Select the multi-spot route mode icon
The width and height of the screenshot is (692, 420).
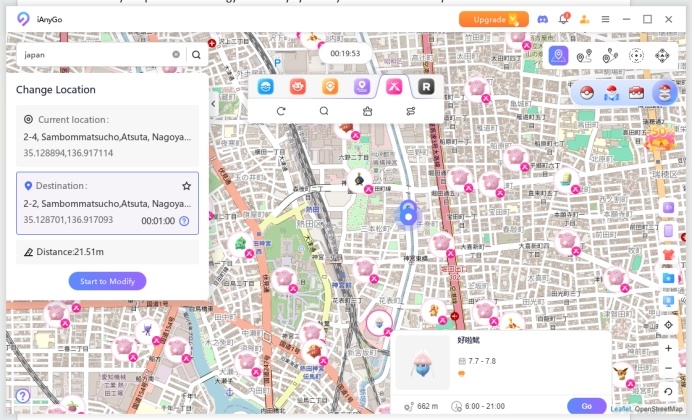[x=610, y=56]
